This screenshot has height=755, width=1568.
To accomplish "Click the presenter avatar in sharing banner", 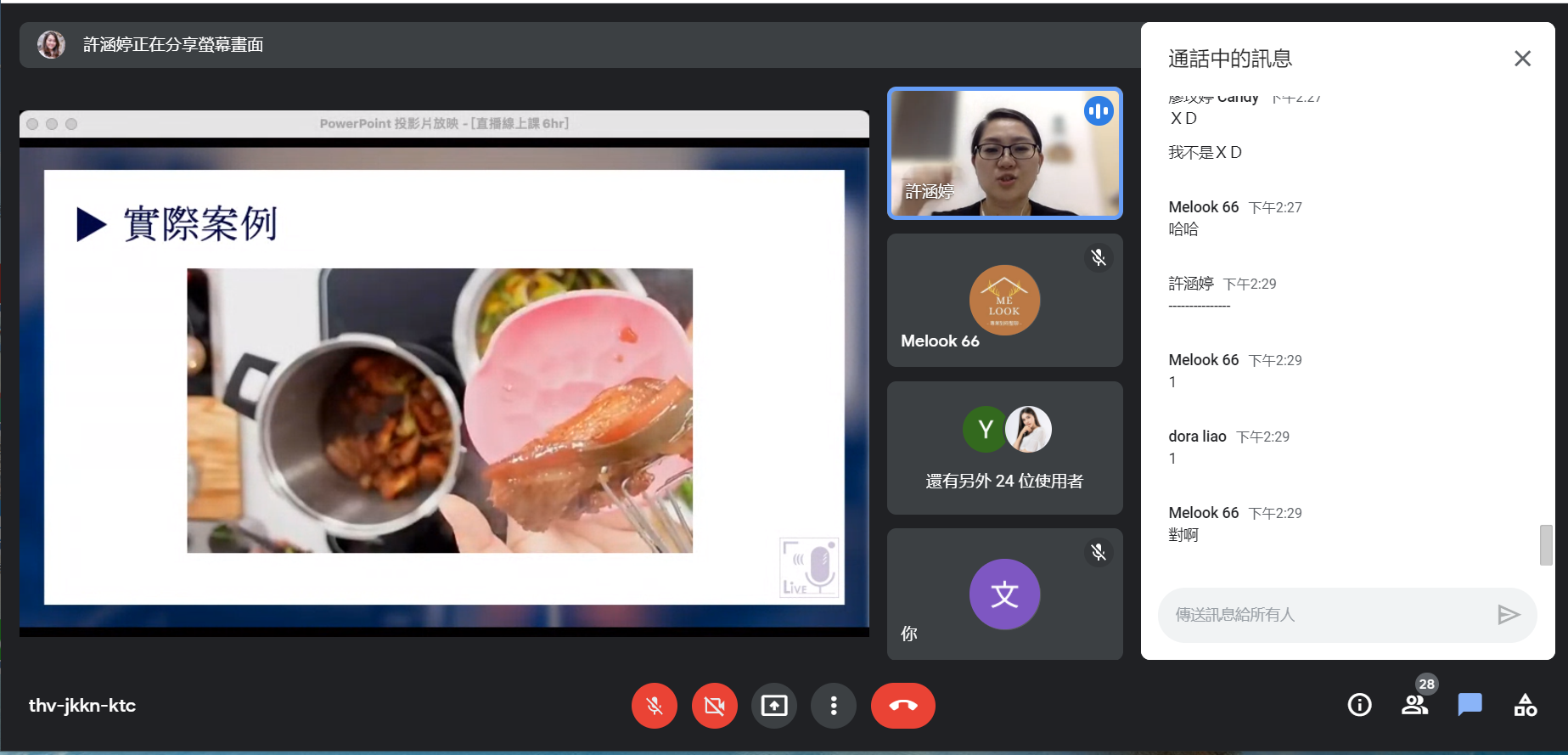I will coord(52,45).
